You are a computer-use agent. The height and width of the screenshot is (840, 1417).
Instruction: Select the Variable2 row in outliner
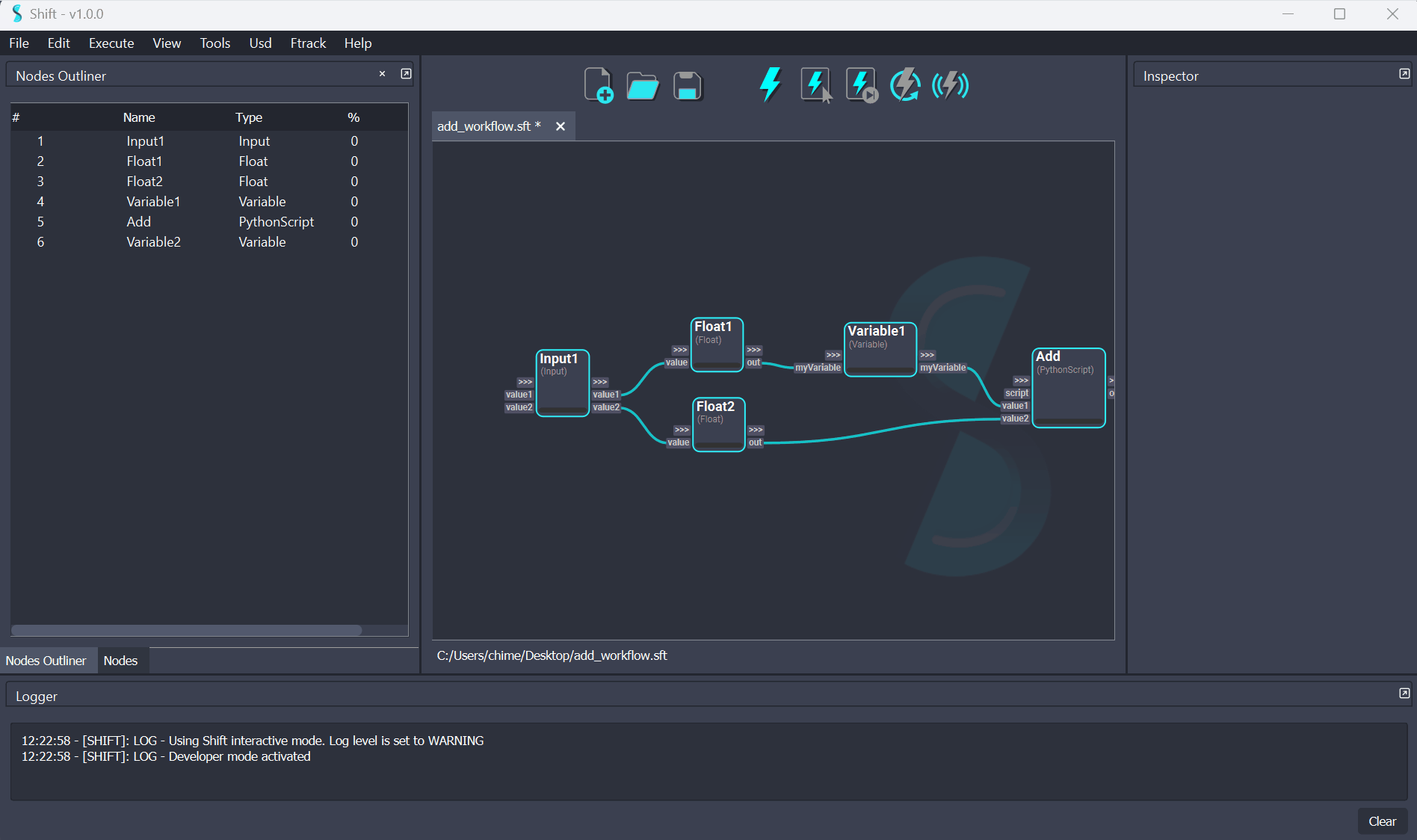point(153,242)
